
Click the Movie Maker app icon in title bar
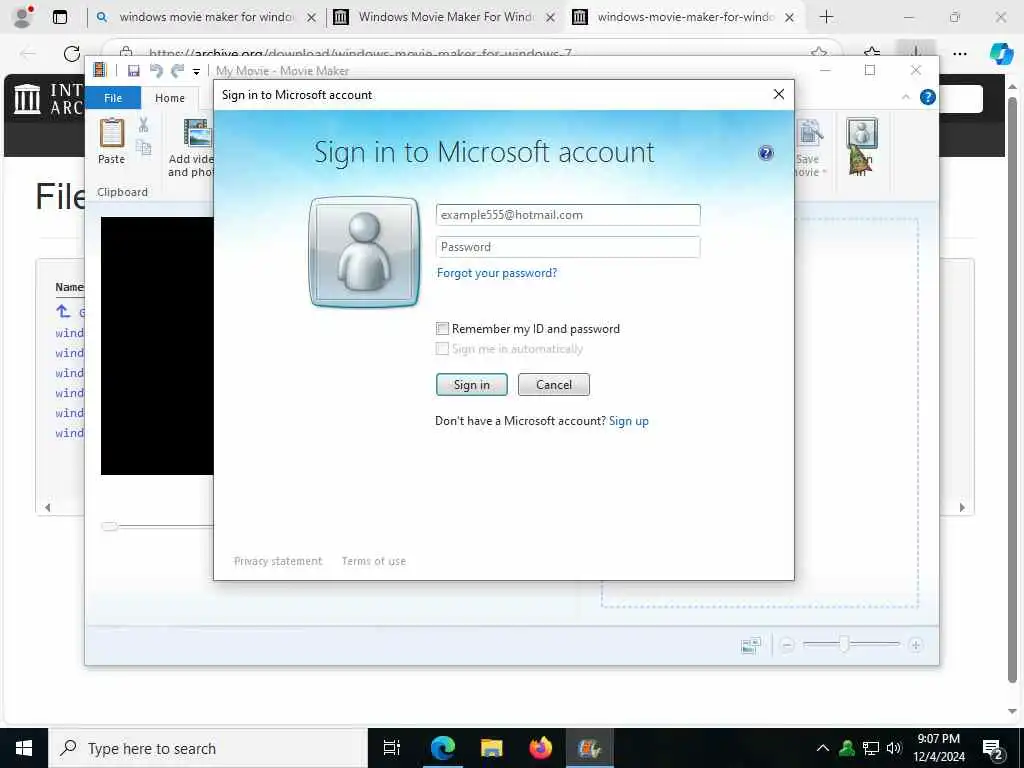pos(99,71)
